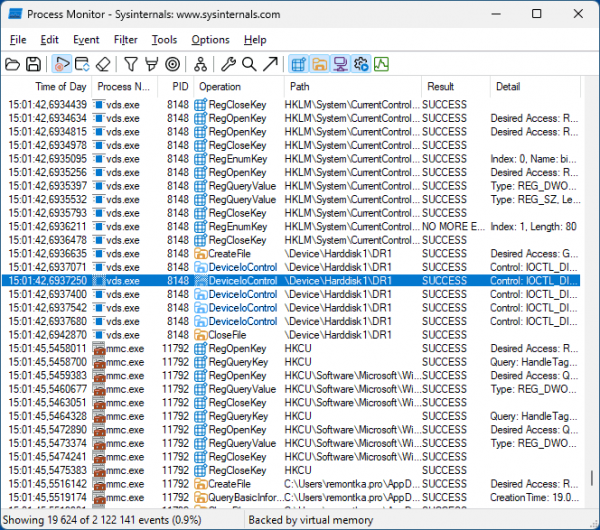Open the Event menu
600x530 pixels.
[x=86, y=40]
